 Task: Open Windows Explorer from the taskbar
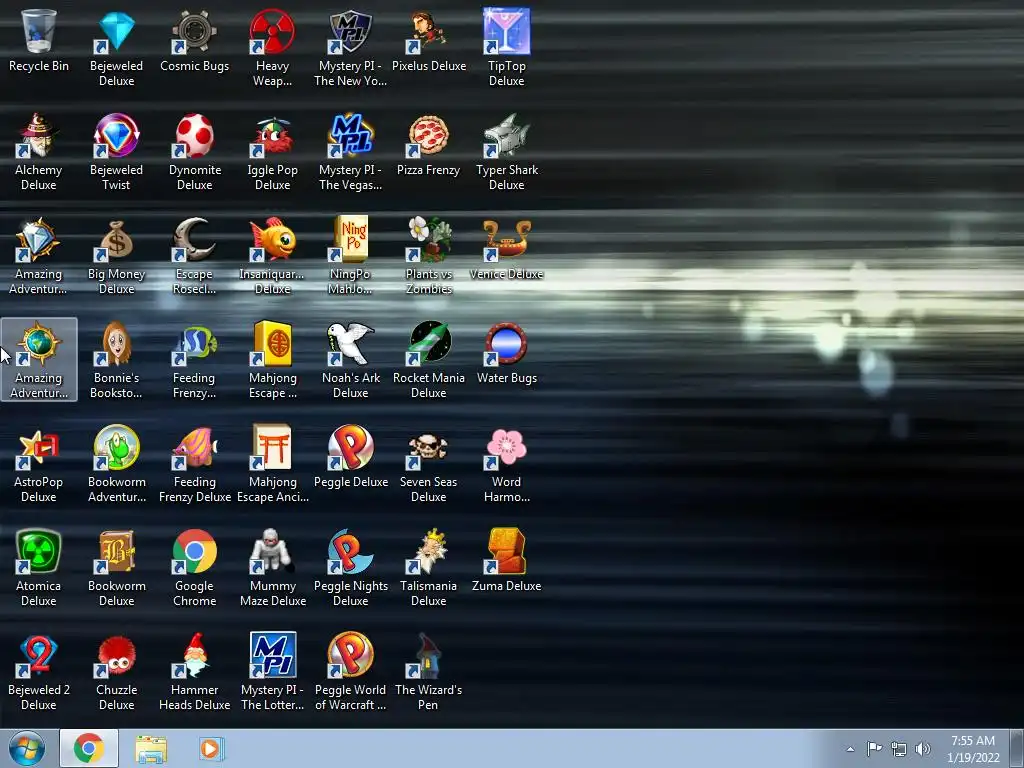point(151,748)
